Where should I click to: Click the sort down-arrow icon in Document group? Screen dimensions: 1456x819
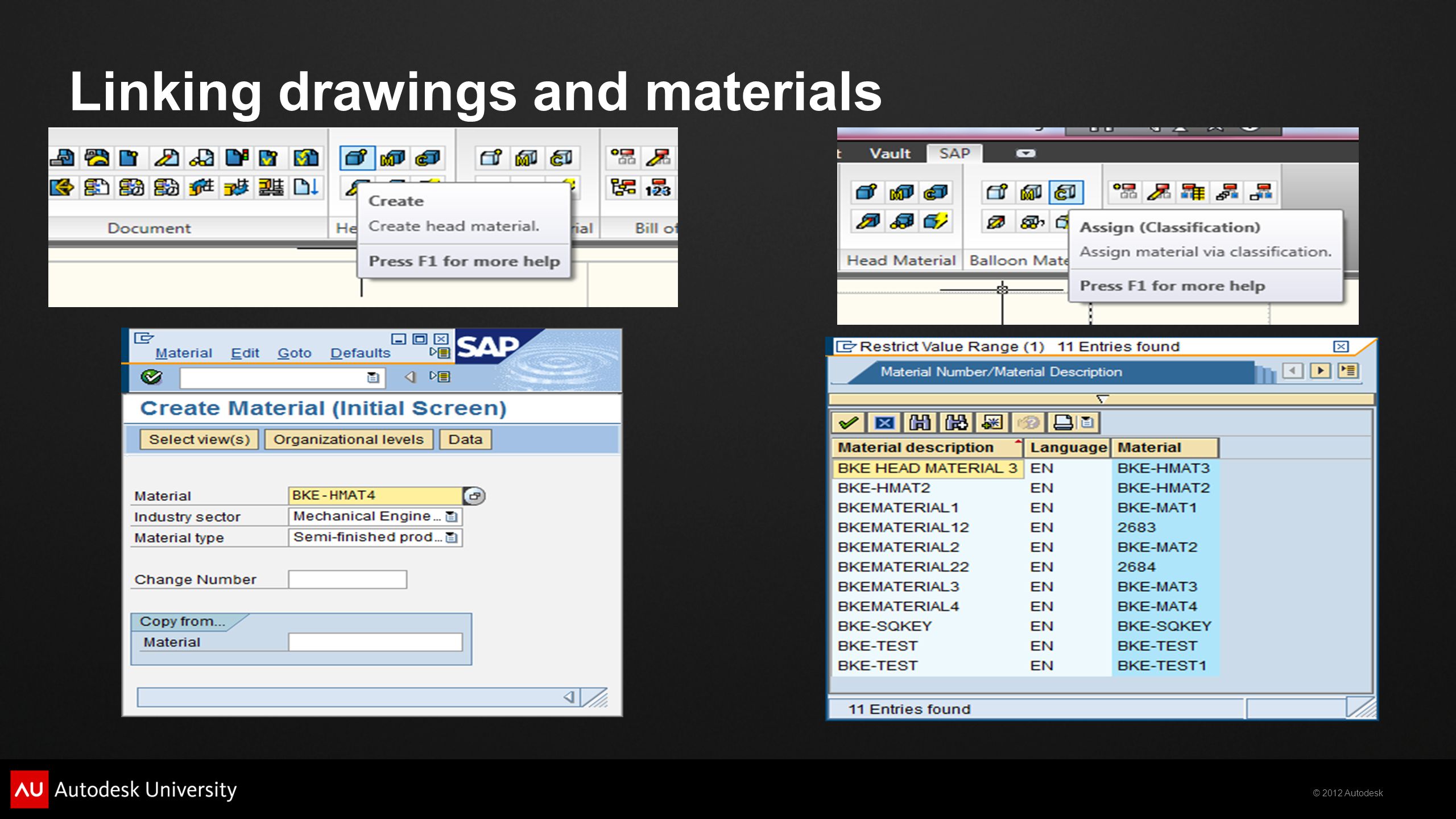(306, 187)
